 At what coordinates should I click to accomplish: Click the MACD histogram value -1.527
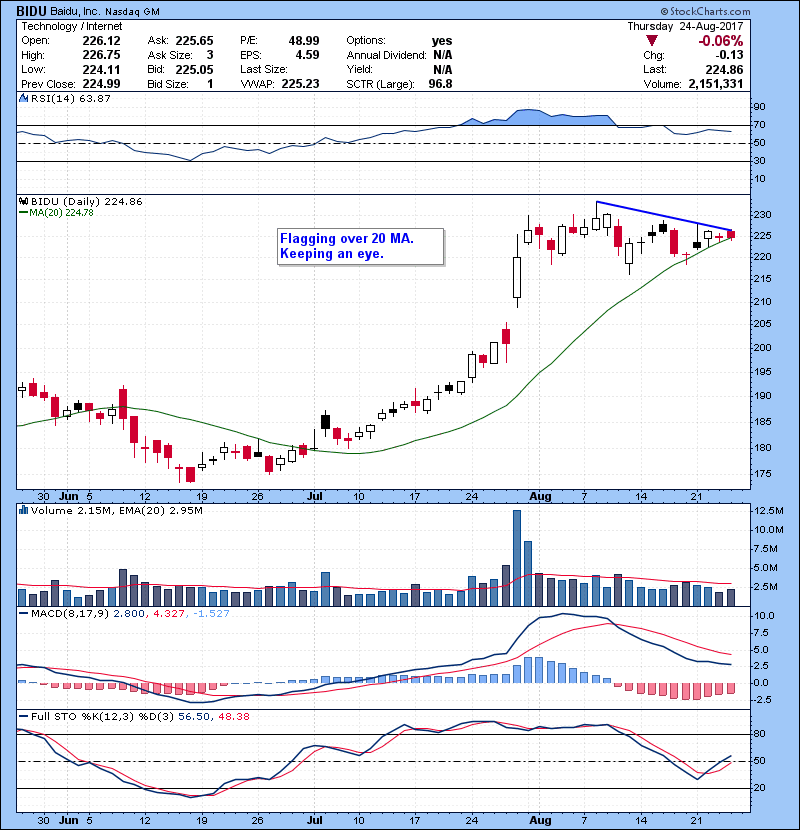coord(211,614)
